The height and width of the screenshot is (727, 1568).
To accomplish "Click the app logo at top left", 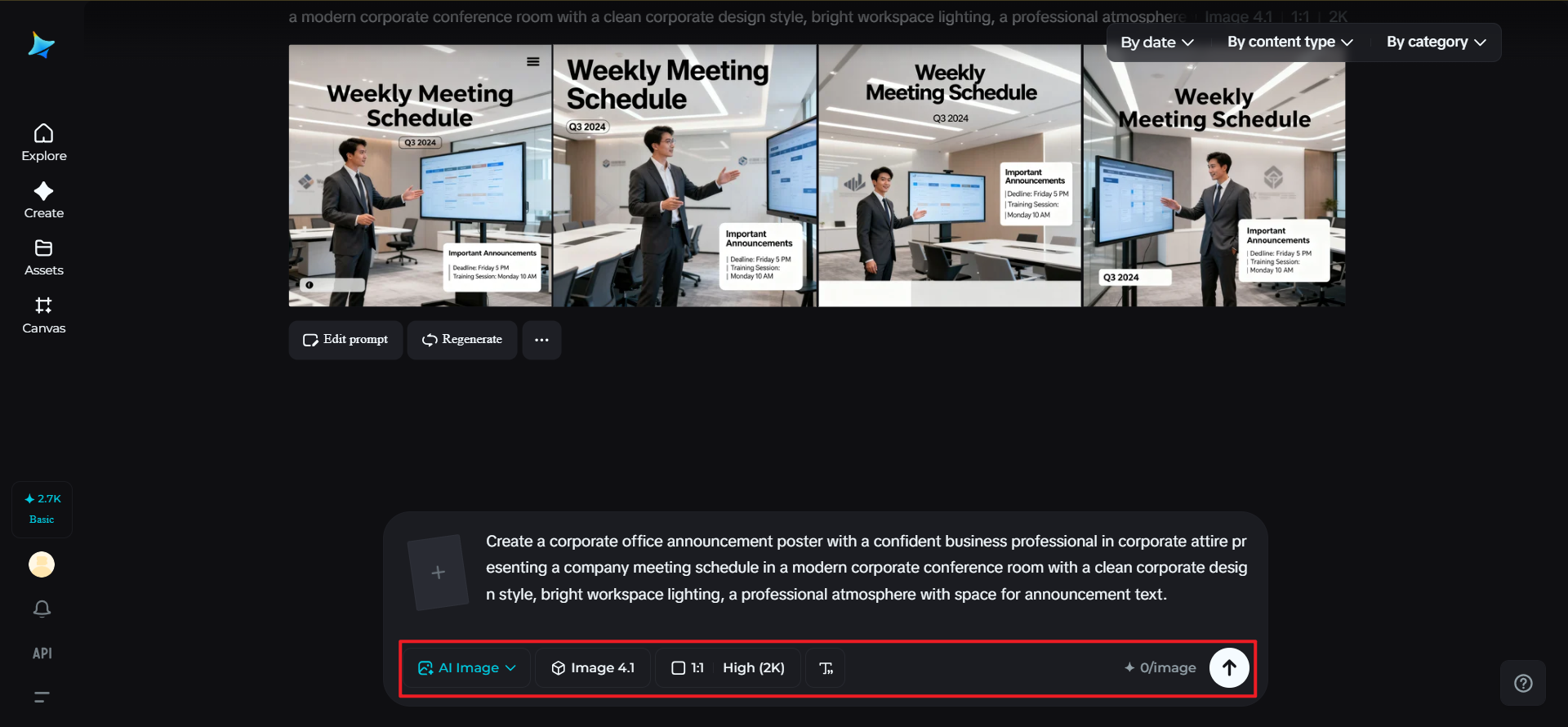I will pyautogui.click(x=41, y=45).
